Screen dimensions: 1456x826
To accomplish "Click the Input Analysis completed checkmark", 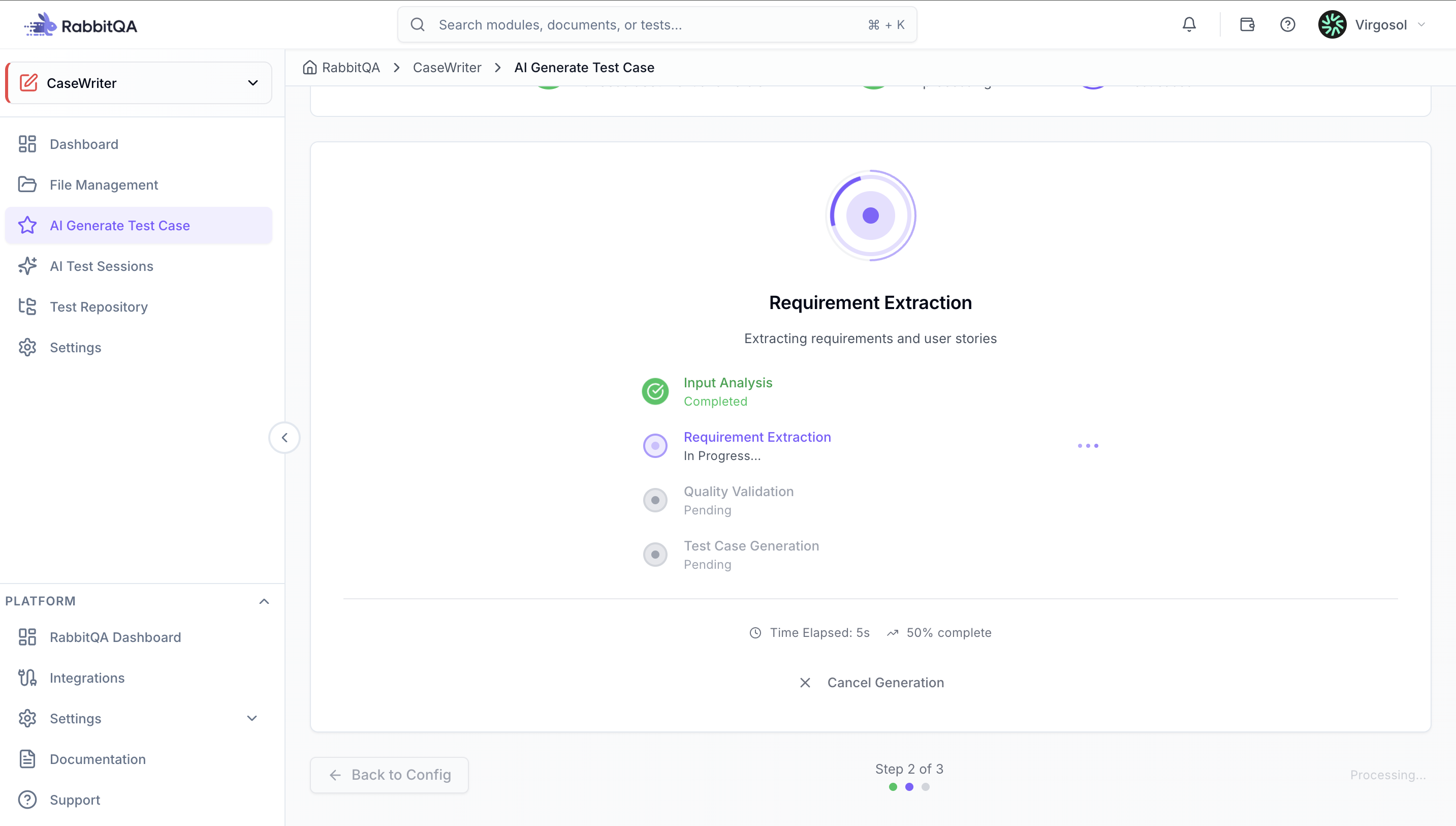I will [x=655, y=391].
